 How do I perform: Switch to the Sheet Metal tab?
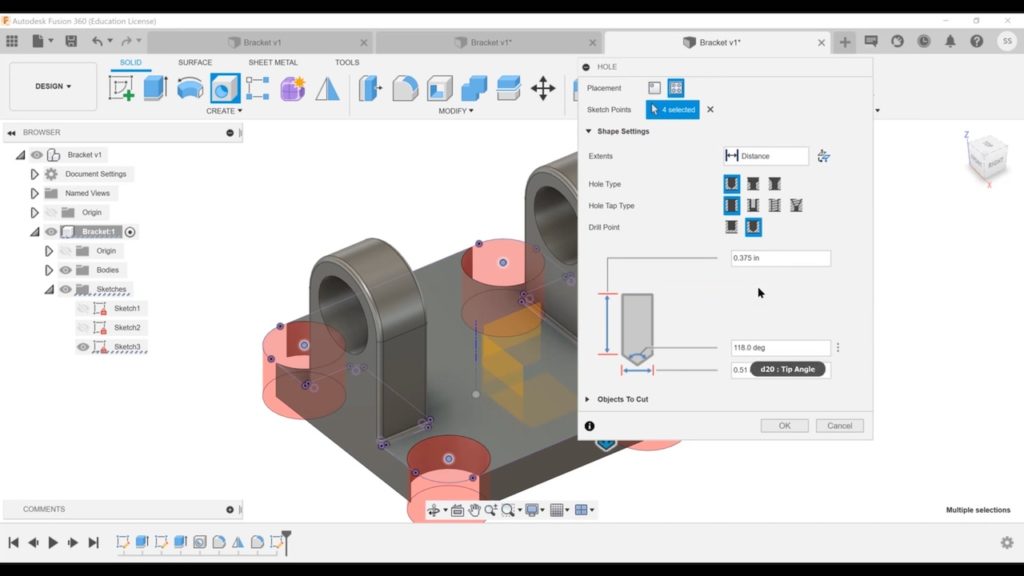pos(273,62)
